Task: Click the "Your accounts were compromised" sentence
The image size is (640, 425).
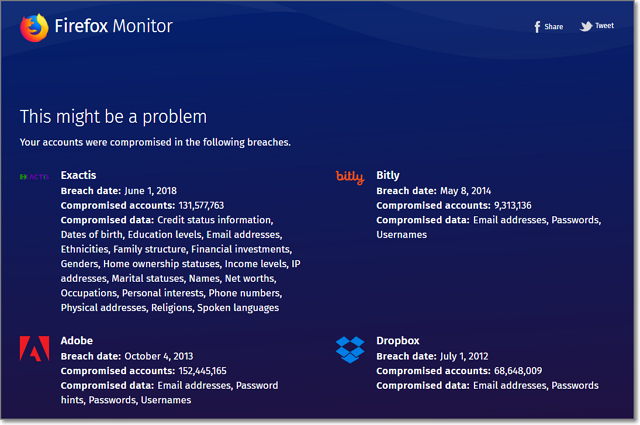Action: tap(155, 142)
